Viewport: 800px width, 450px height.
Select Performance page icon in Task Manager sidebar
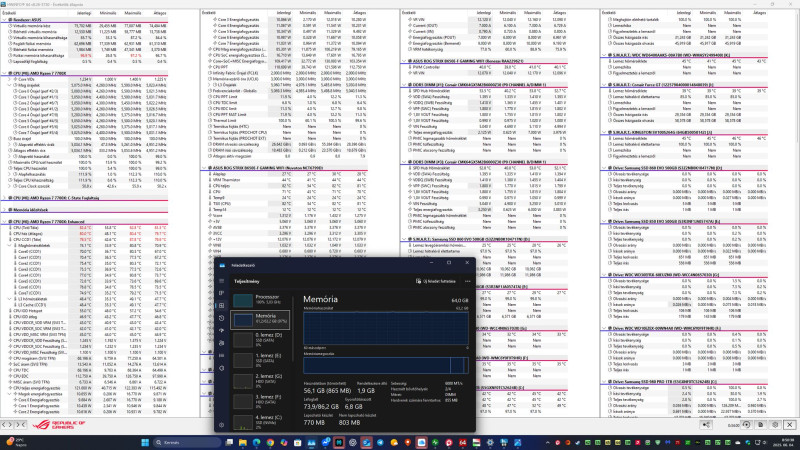pyautogui.click(x=221, y=306)
